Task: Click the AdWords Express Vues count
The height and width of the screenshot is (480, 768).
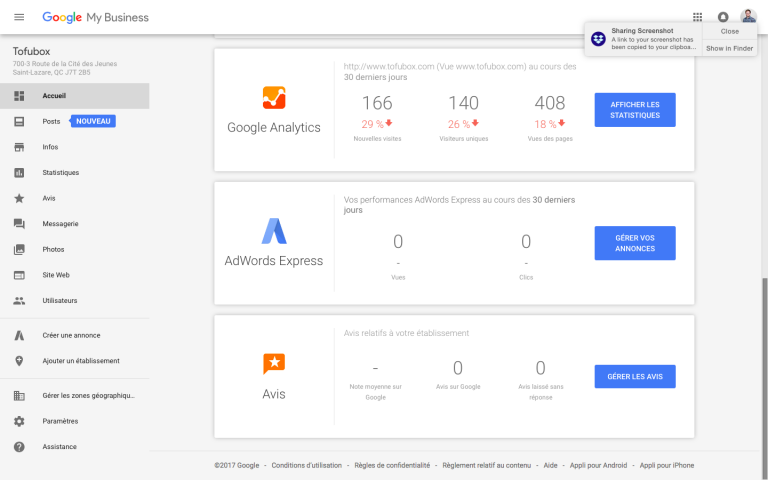Action: pos(398,242)
